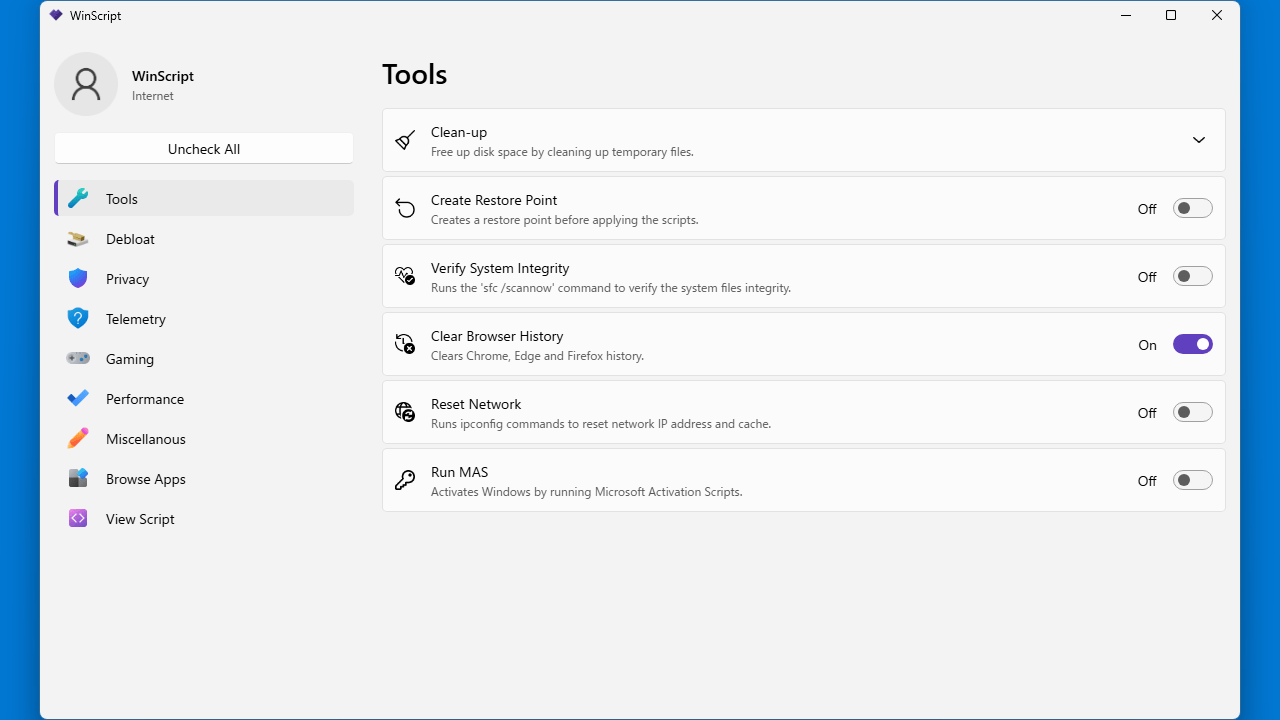Switch on the Run MAS toggle
Screen dimensions: 1280x720
click(x=1192, y=480)
